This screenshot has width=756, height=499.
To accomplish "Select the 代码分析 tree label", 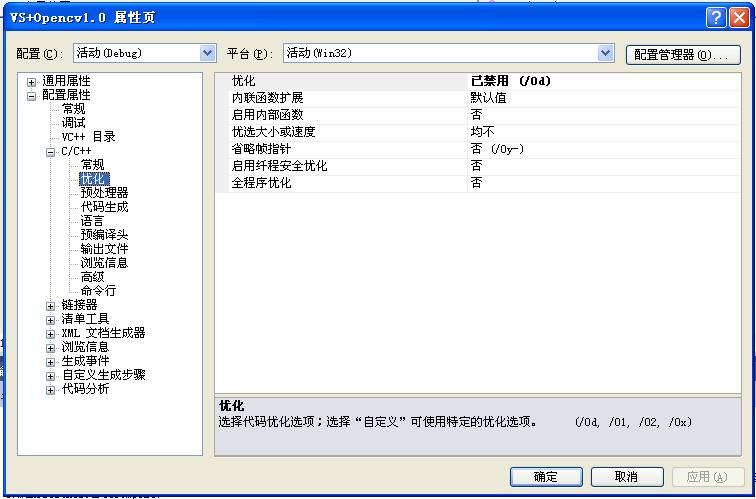I will click(x=85, y=389).
